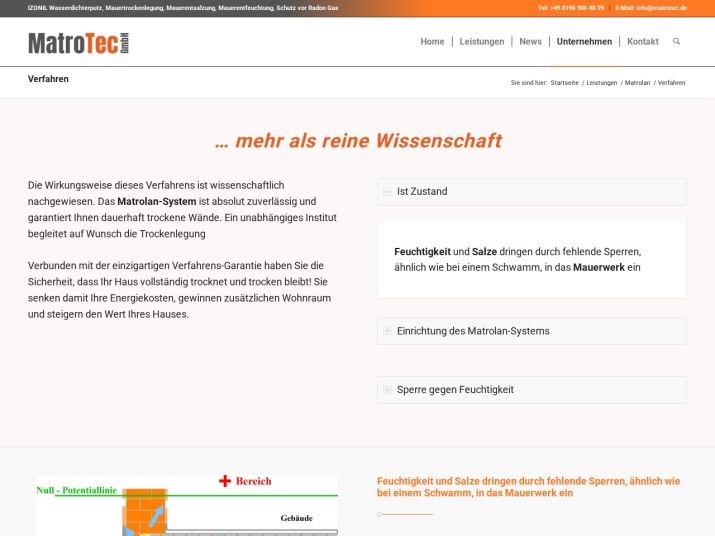The height and width of the screenshot is (536, 715).
Task: Click the Null-Potentiallinie diagram image
Action: [187, 505]
